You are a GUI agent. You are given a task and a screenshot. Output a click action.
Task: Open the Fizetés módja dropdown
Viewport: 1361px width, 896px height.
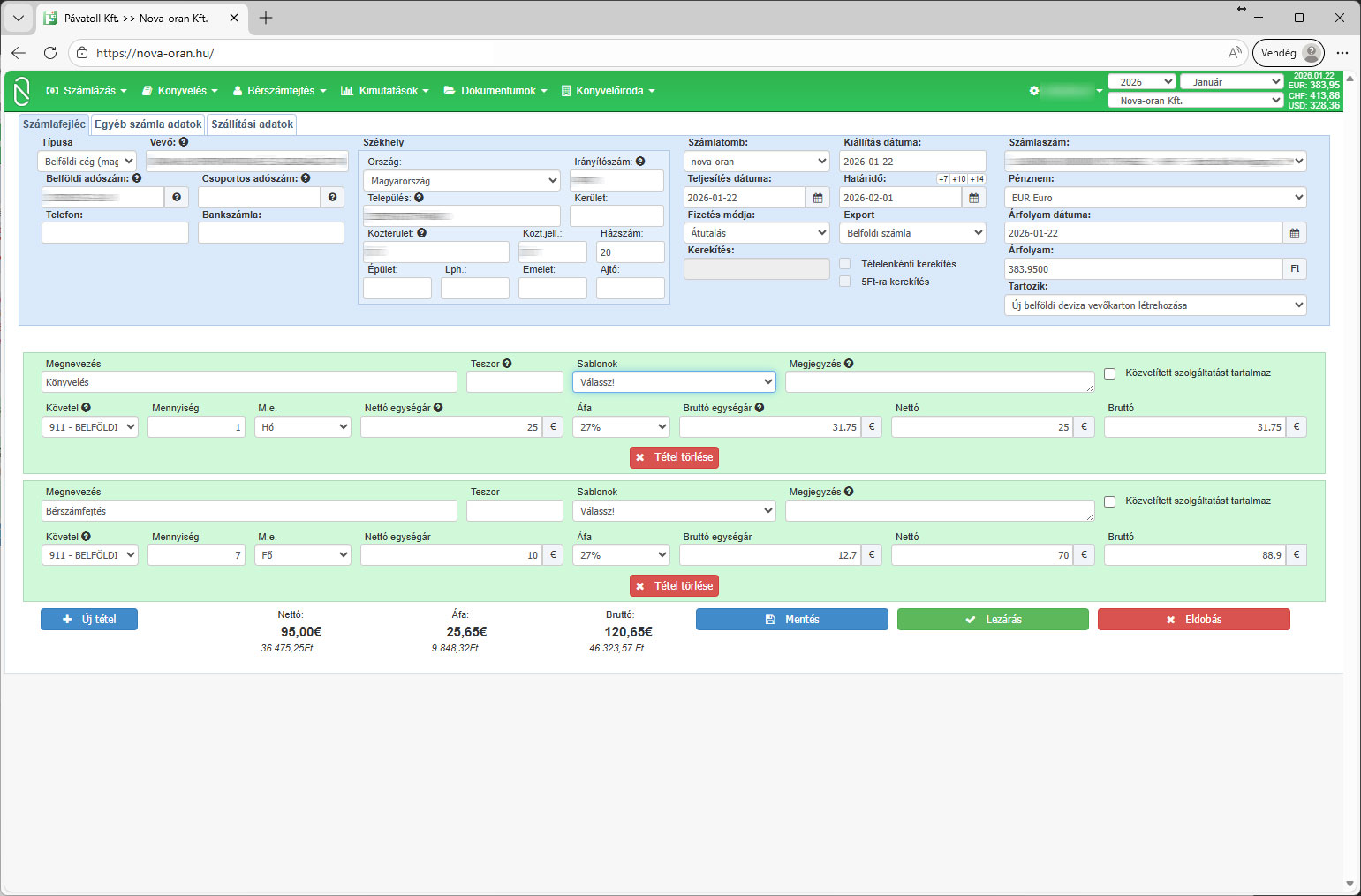pyautogui.click(x=756, y=233)
